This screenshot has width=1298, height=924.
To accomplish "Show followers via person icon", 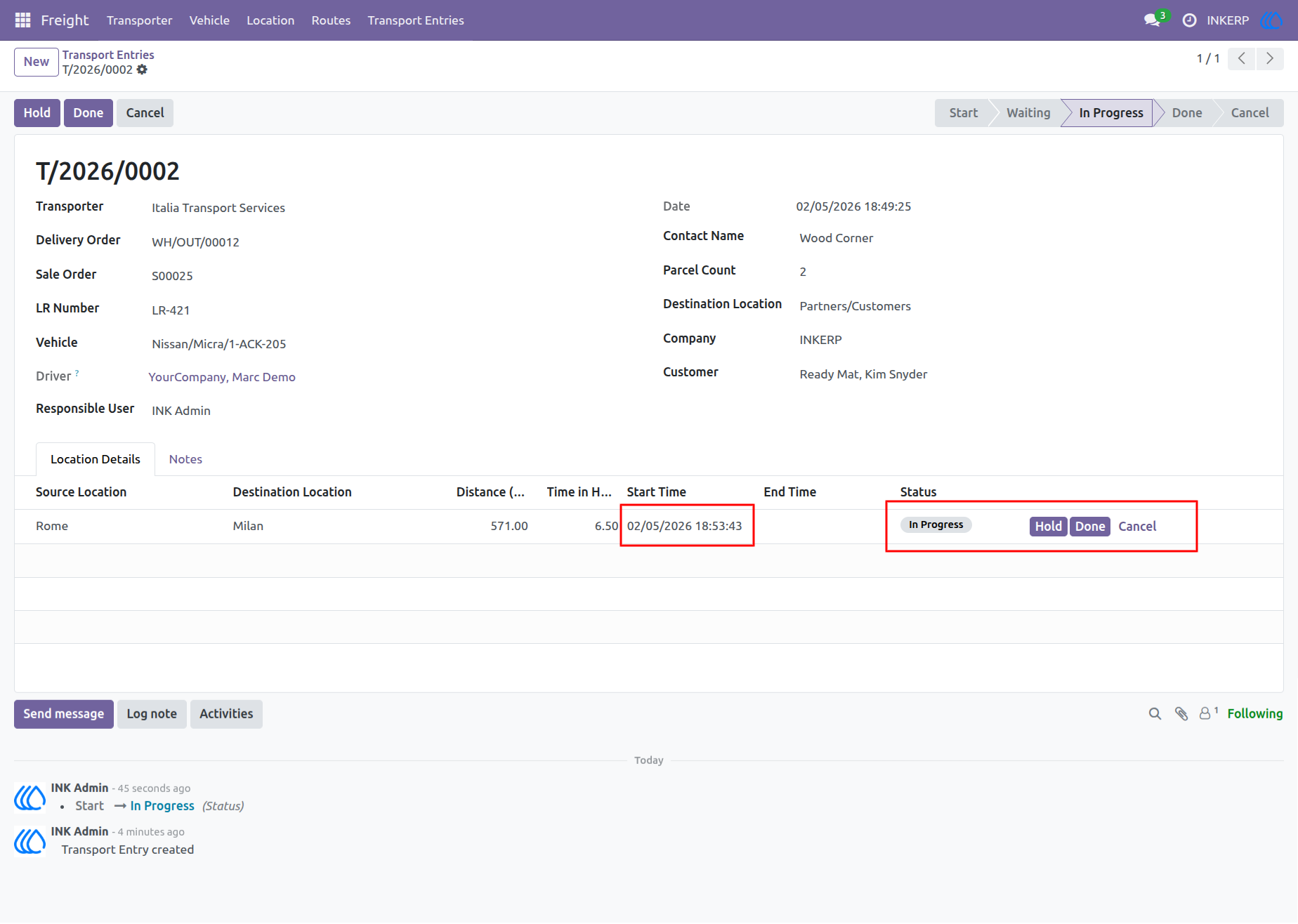I will [x=1208, y=713].
